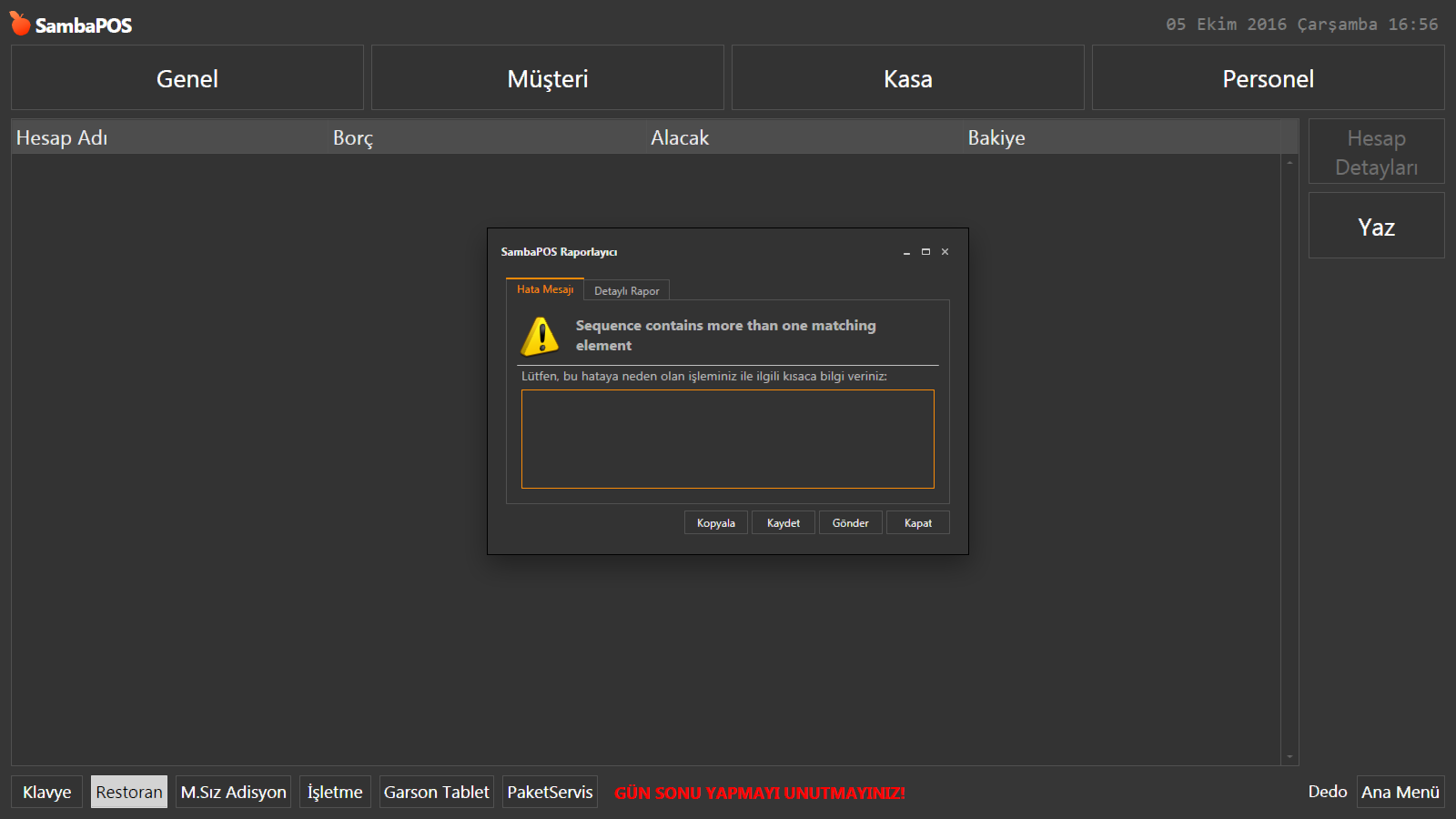Send the report with Gönder

[850, 523]
